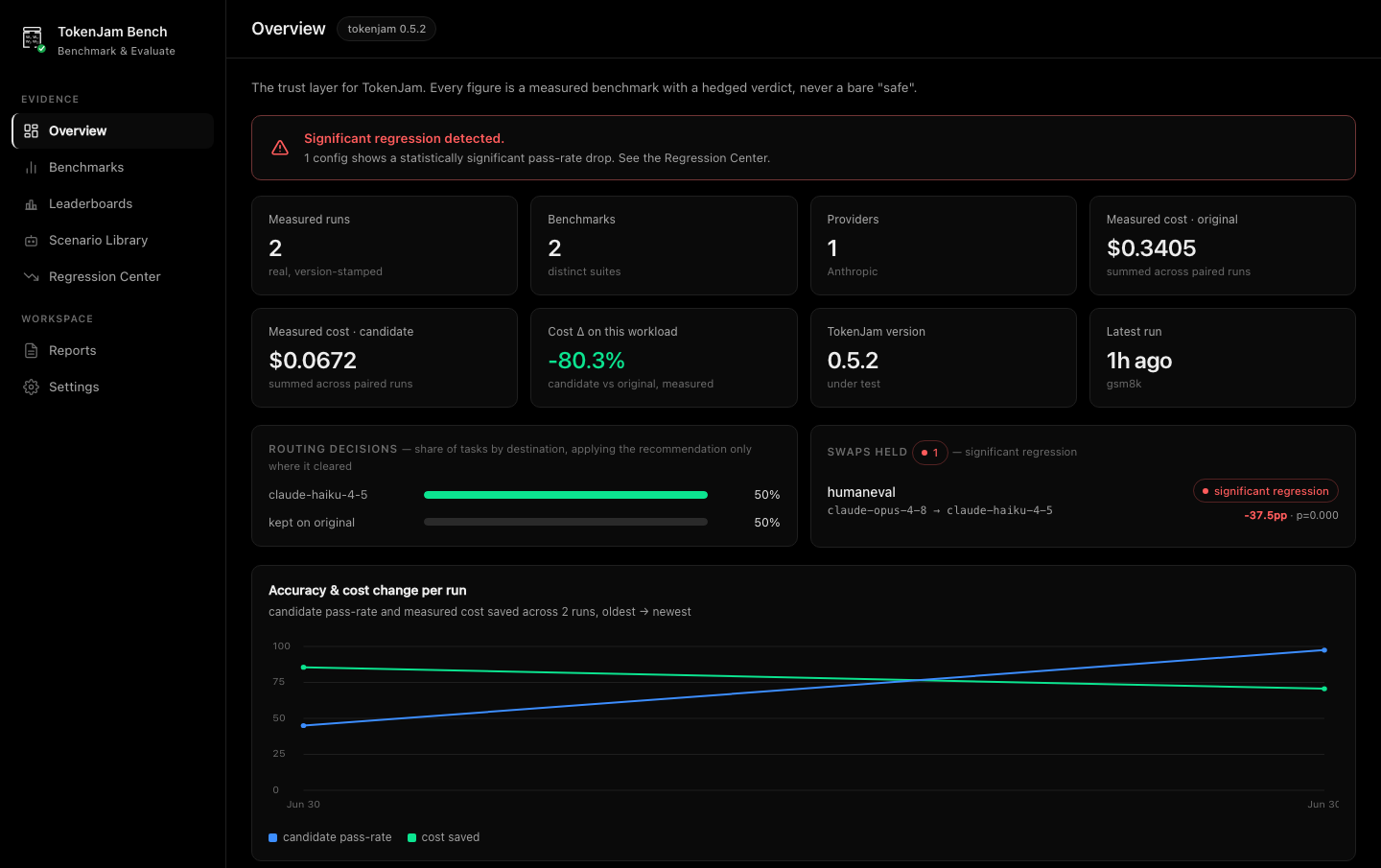Screen dimensions: 1381x868
Task: Click the Reports document icon
Action: click(32, 351)
